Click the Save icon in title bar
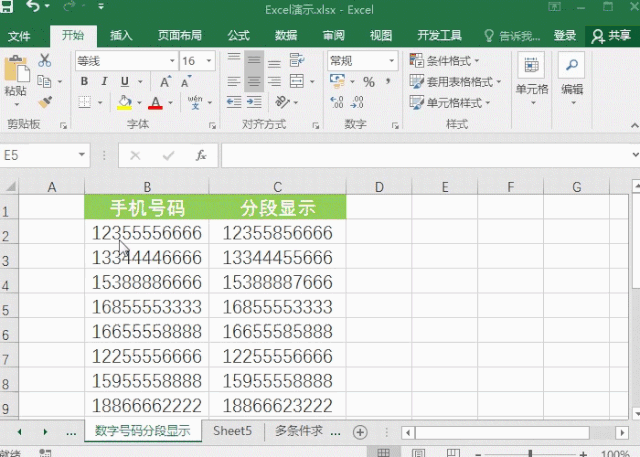The image size is (640, 457). pyautogui.click(x=7, y=6)
